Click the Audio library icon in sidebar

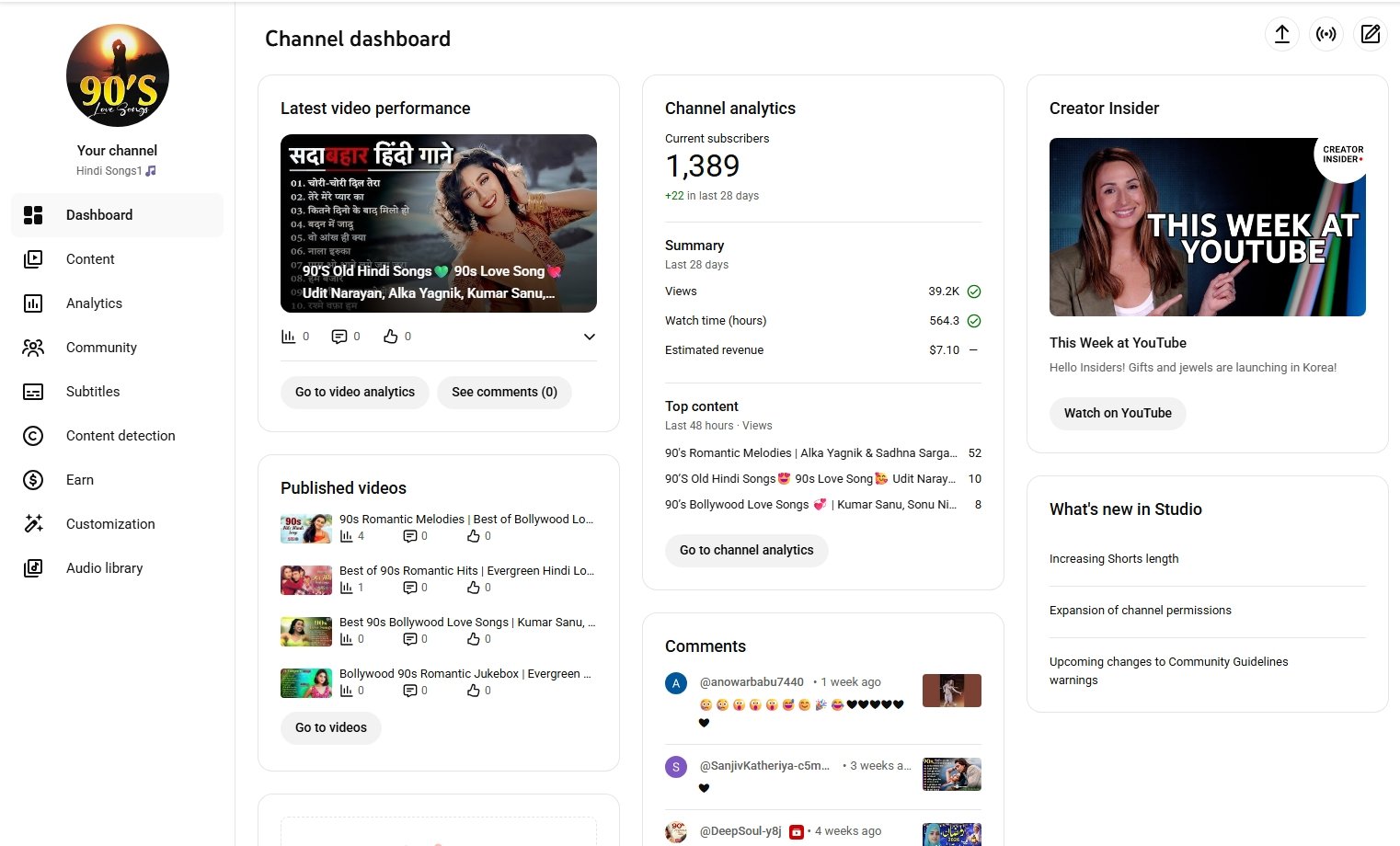(x=33, y=568)
